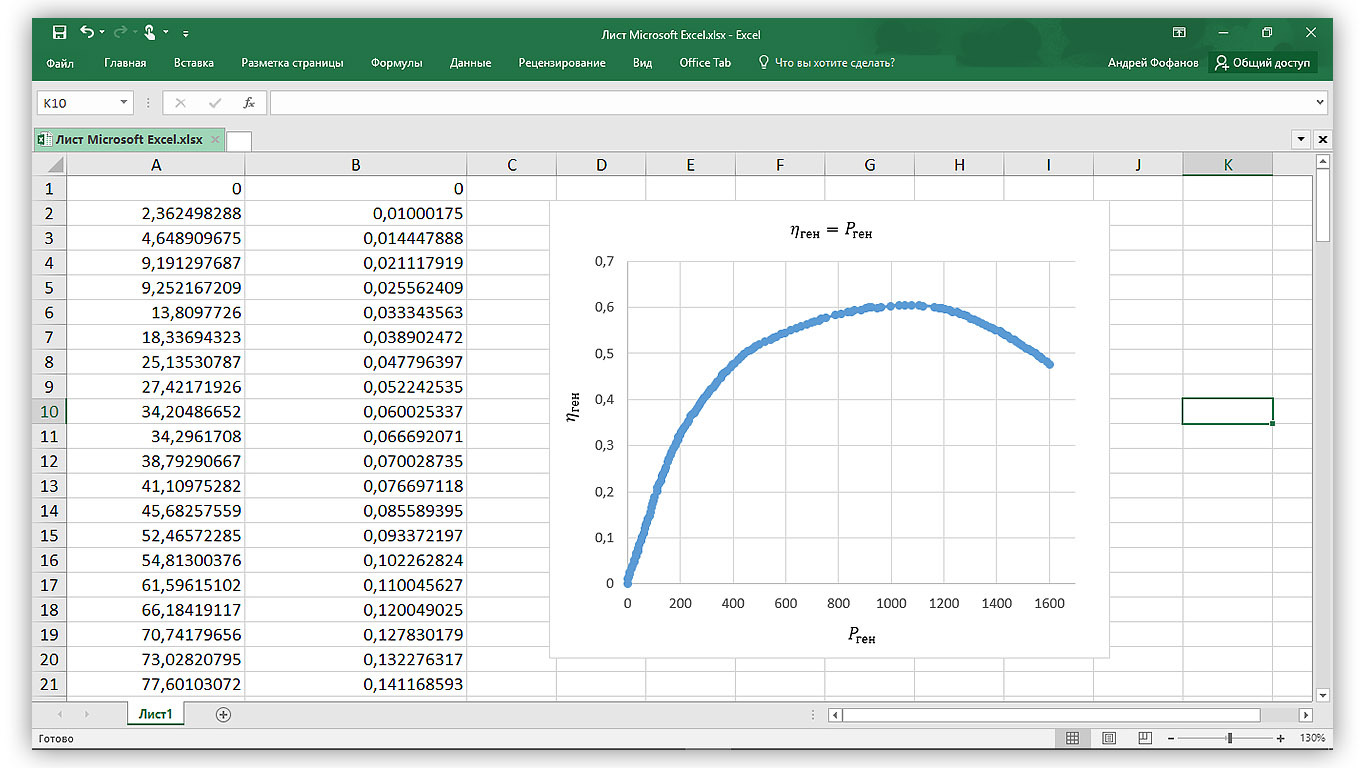This screenshot has height=768, width=1366.
Task: Switch to Page Layout view icon
Action: [x=1108, y=738]
